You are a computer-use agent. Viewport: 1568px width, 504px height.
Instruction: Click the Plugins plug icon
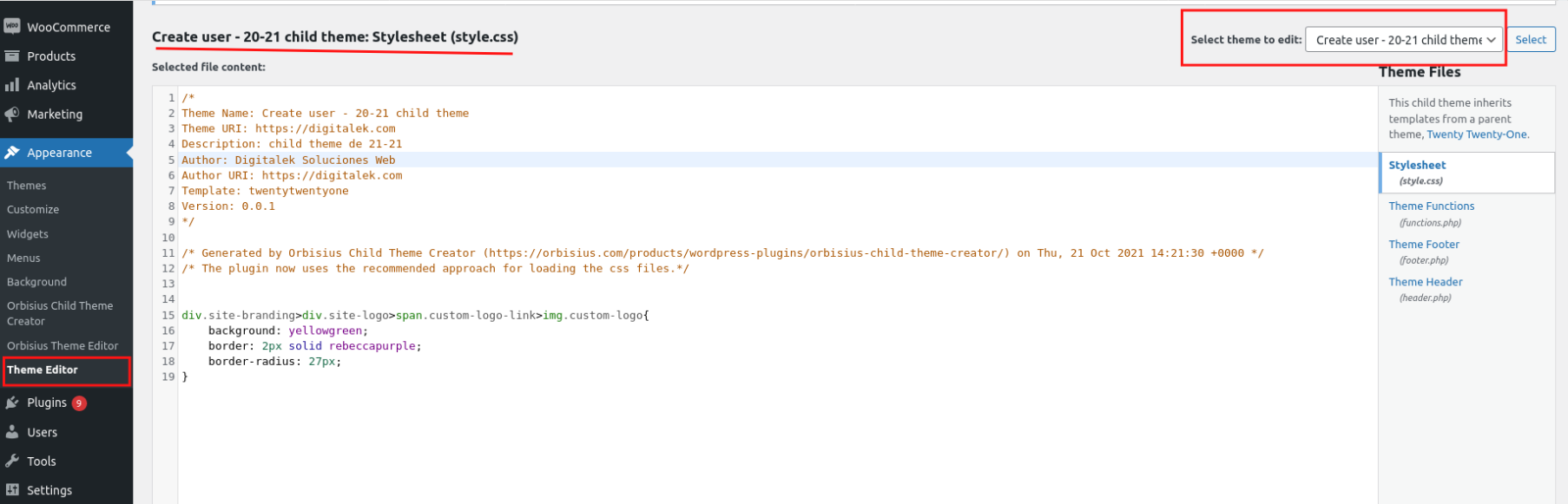click(12, 403)
